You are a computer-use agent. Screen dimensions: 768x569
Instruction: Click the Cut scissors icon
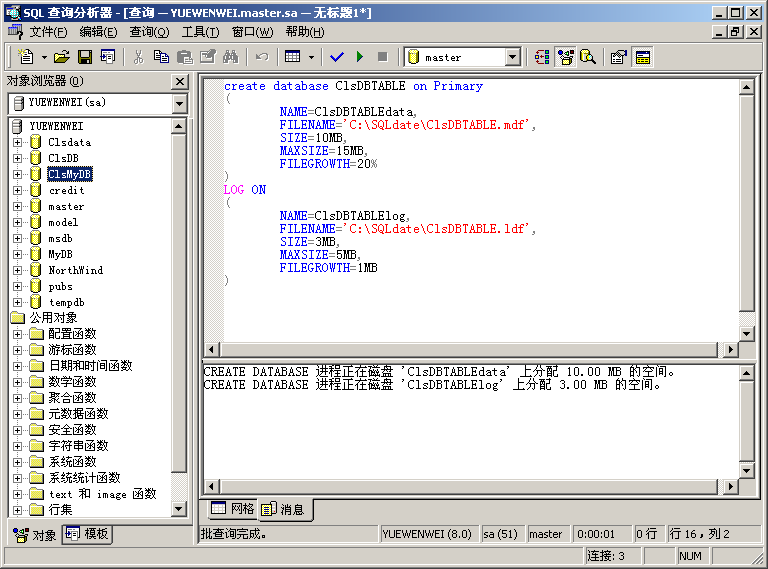coord(139,57)
